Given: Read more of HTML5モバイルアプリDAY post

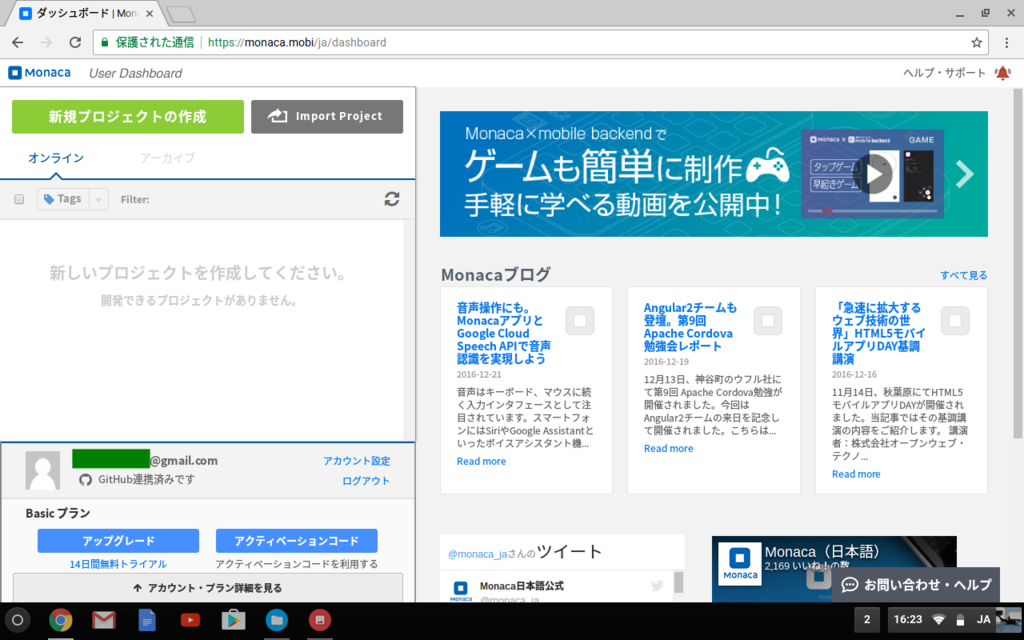Looking at the screenshot, I should pyautogui.click(x=856, y=474).
